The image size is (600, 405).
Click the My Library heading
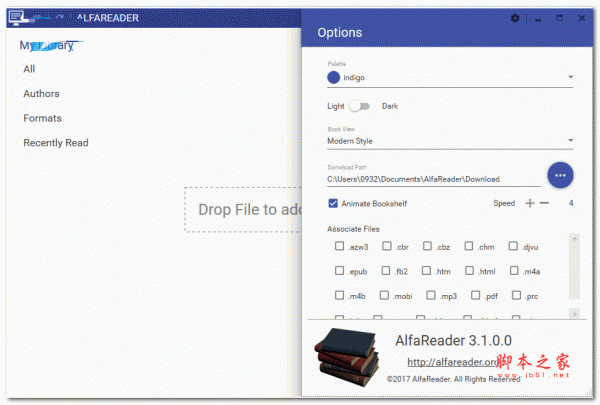pyautogui.click(x=47, y=46)
